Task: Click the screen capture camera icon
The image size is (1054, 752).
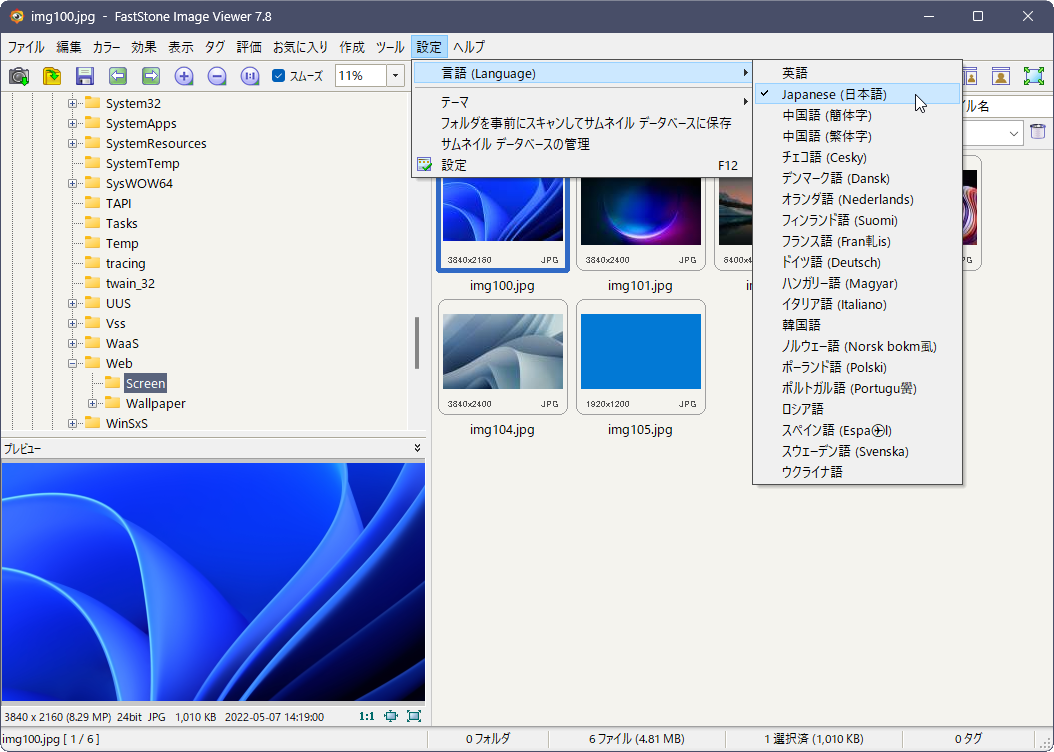Action: click(20, 76)
